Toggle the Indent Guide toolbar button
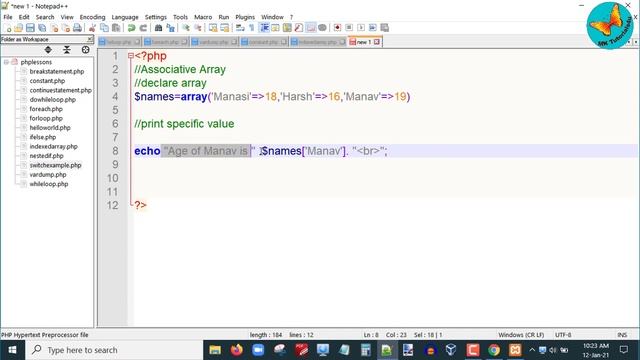 click(x=264, y=28)
